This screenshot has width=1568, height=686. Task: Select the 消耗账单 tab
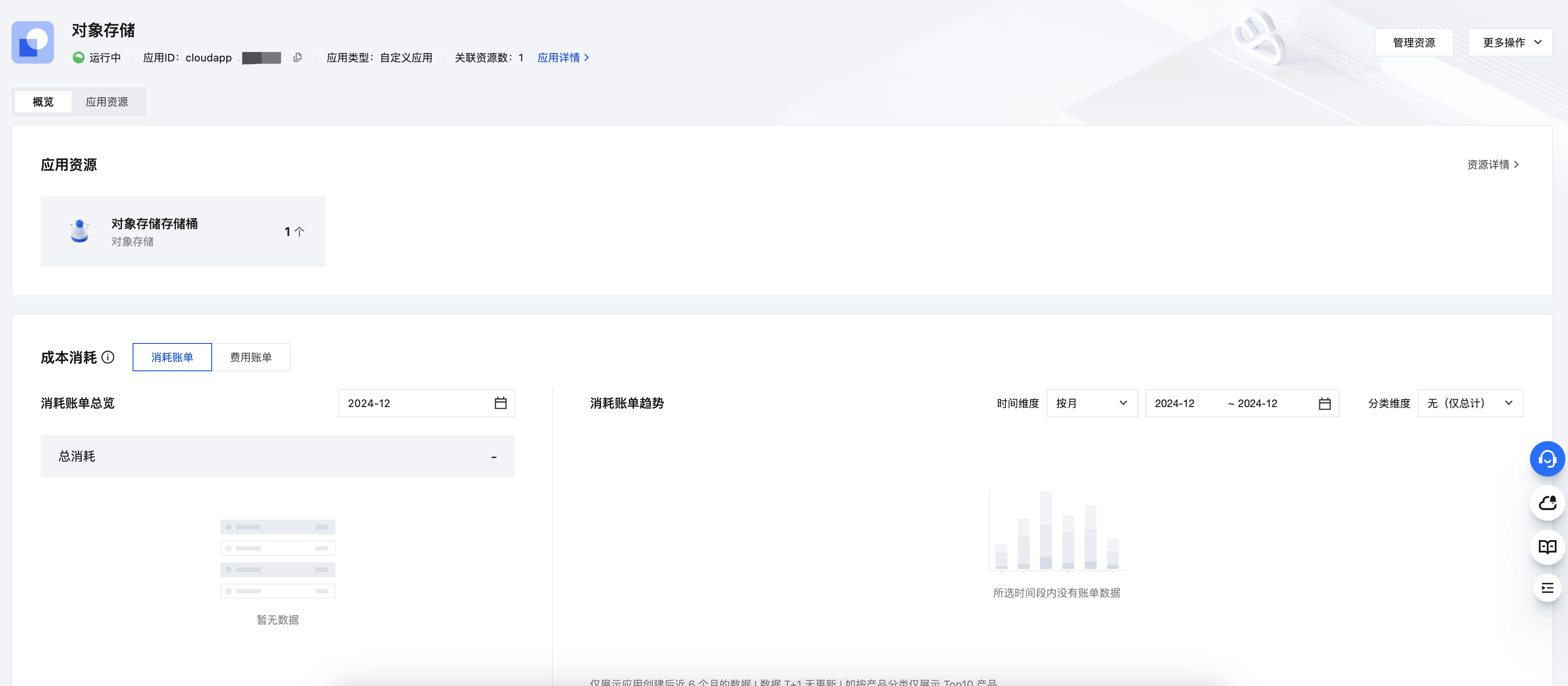click(172, 357)
